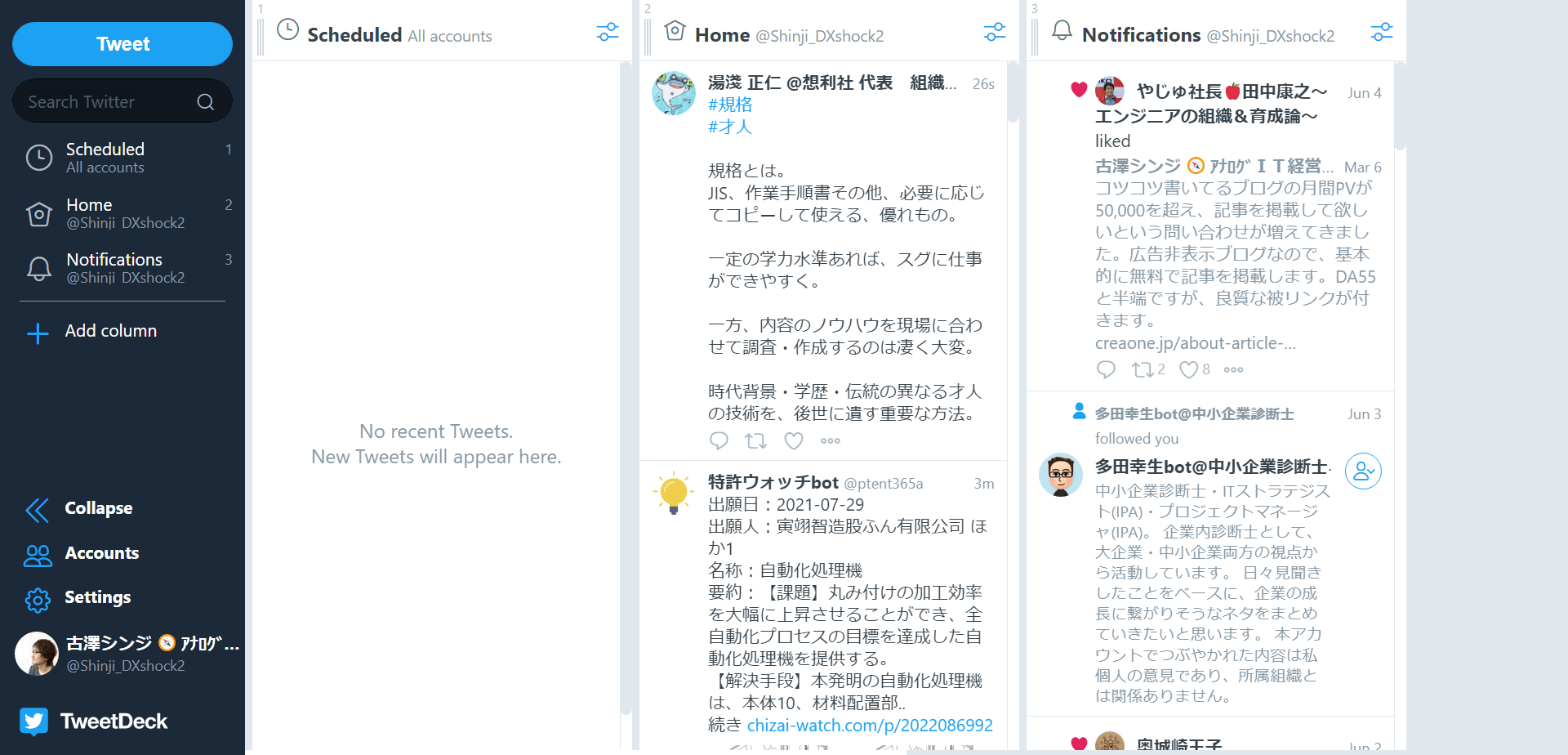Retweet the blog PV notification tweet

[x=1147, y=370]
